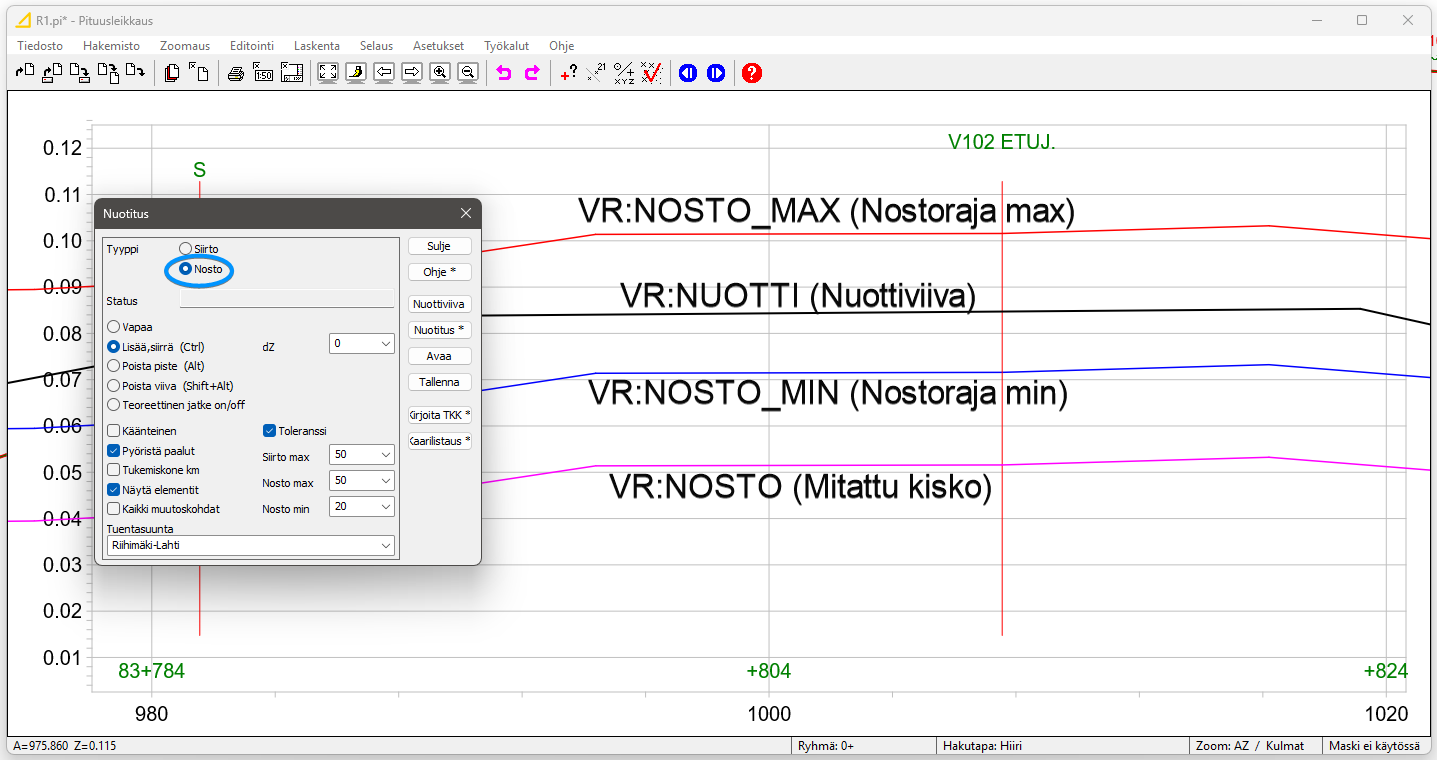This screenshot has height=760, width=1437.
Task: Select the Siirto type radio button
Action: point(184,248)
